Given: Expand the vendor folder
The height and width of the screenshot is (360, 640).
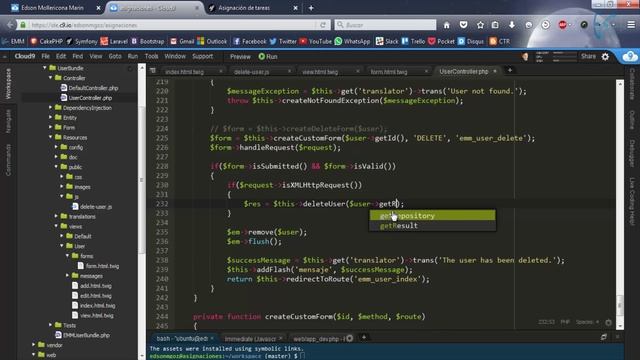Looking at the screenshot, I should point(33,344).
